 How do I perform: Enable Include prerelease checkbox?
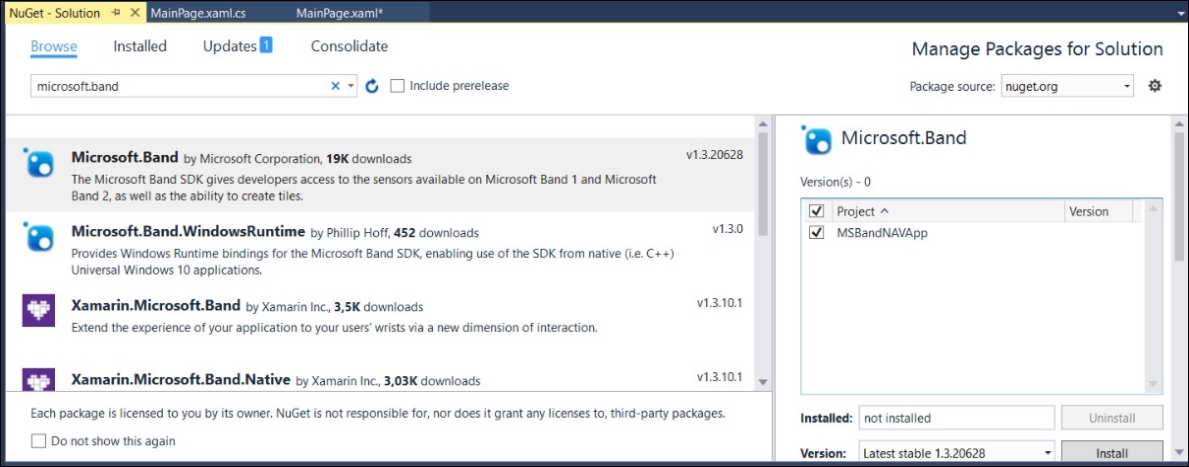(397, 86)
